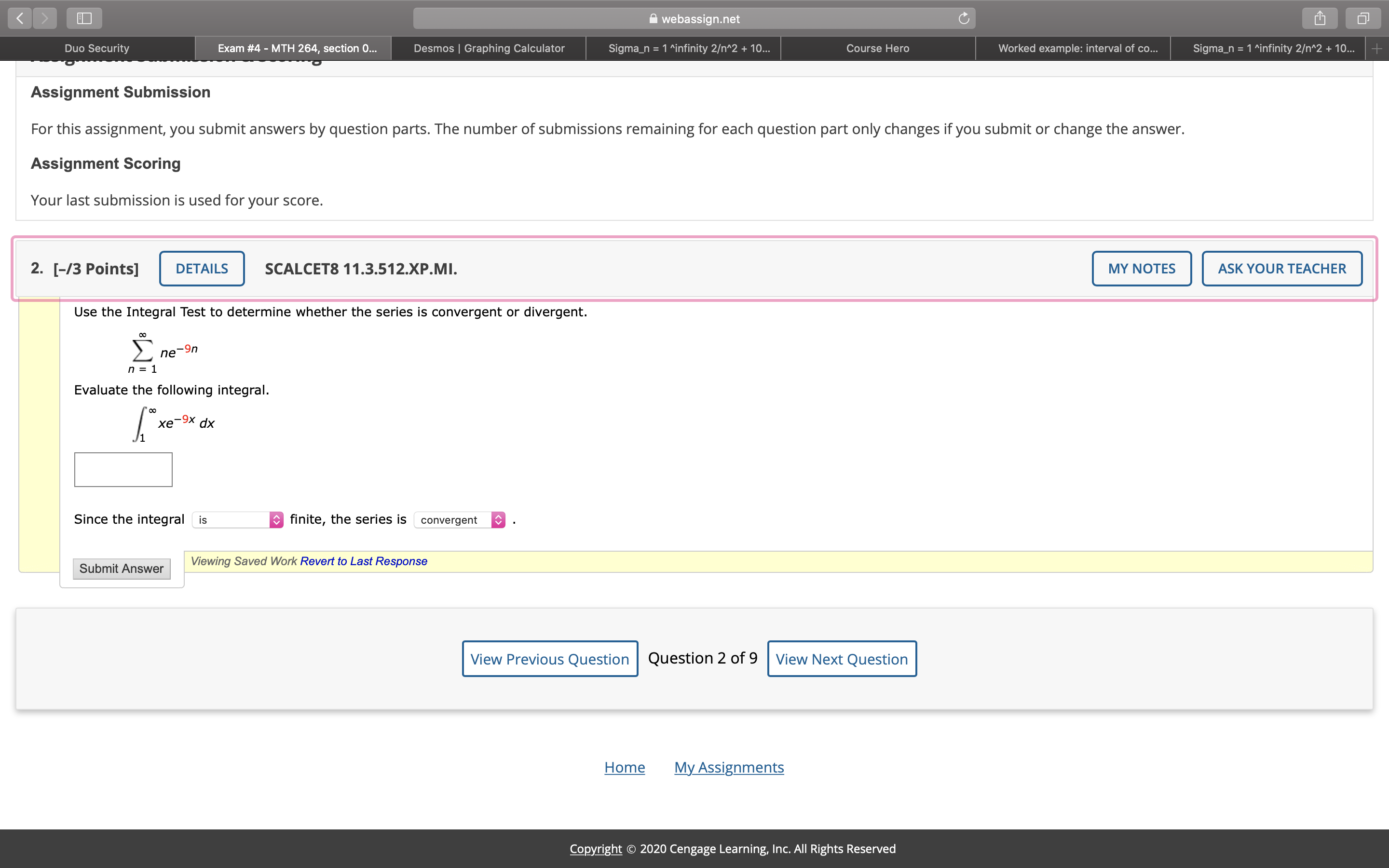Open the Worked example interval tab
Viewport: 1389px width, 868px height.
coord(1078,48)
